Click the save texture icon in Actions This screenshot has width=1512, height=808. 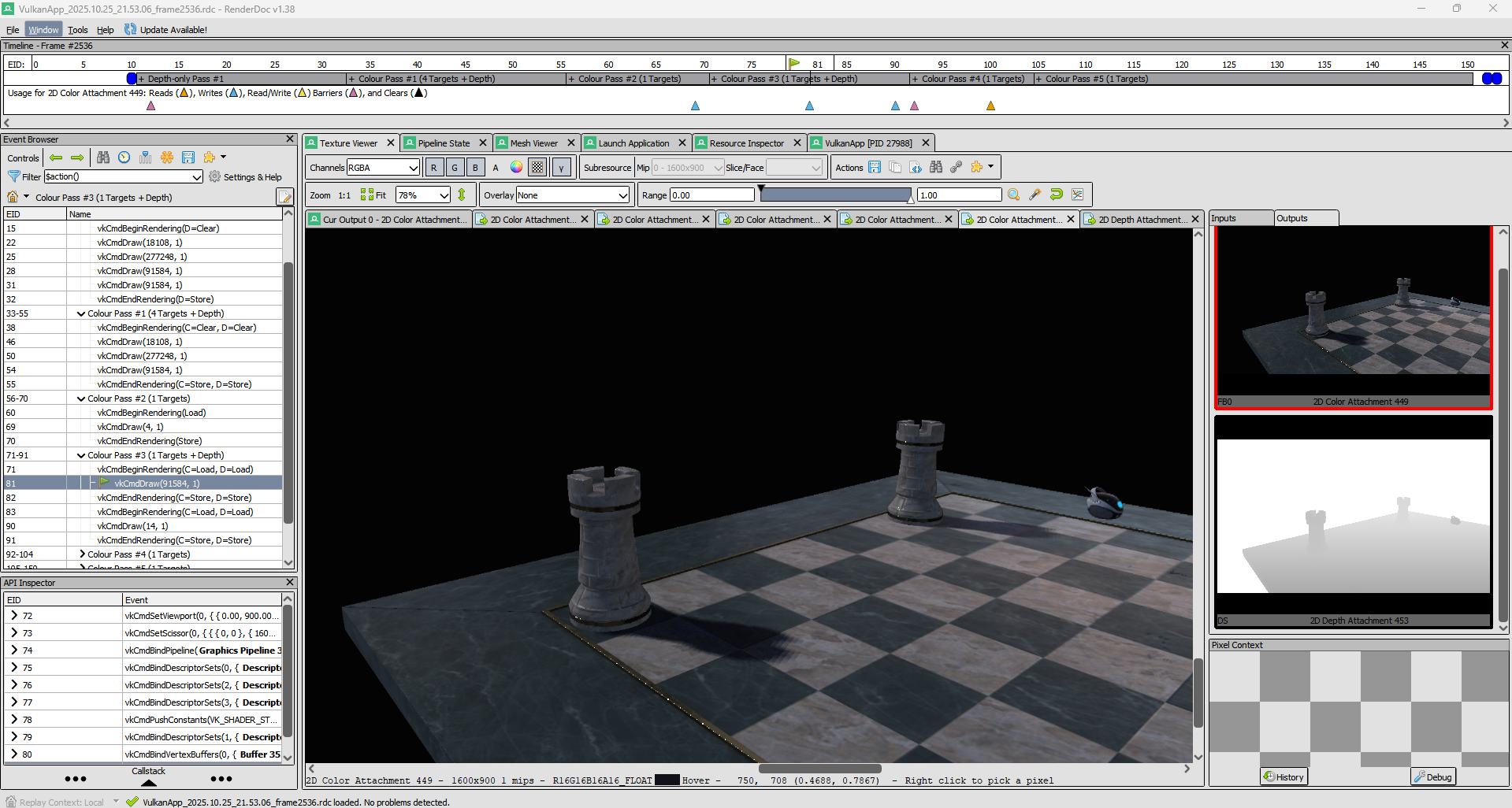coord(875,167)
